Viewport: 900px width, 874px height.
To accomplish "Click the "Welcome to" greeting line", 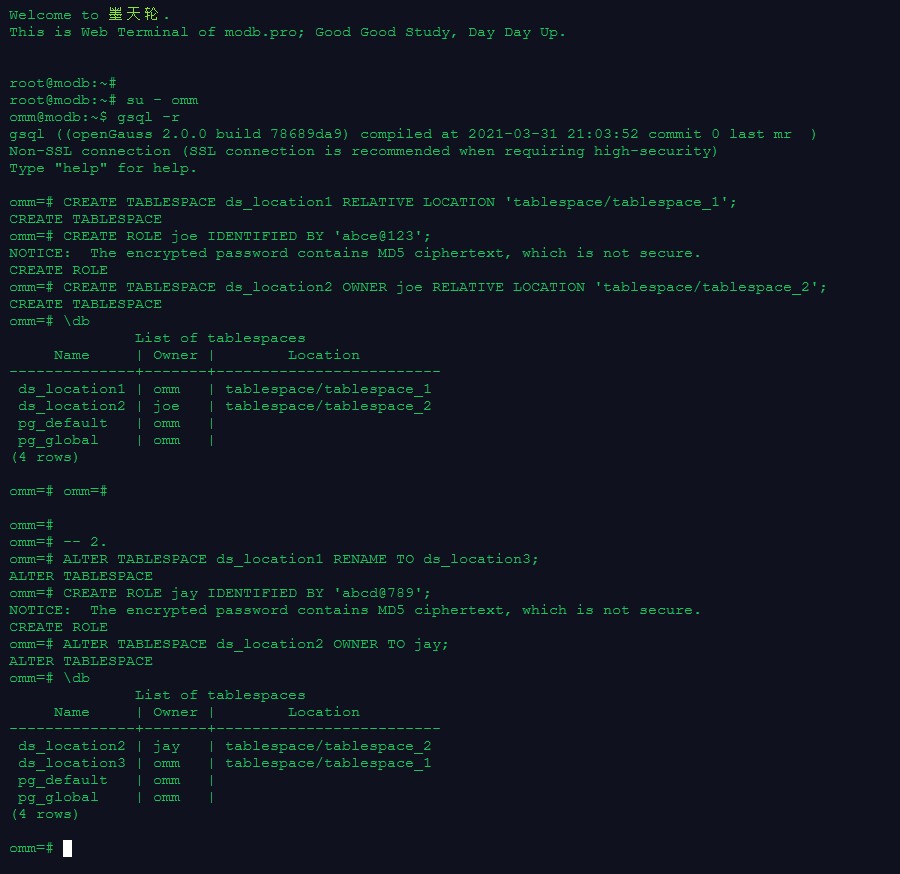I will pos(88,14).
